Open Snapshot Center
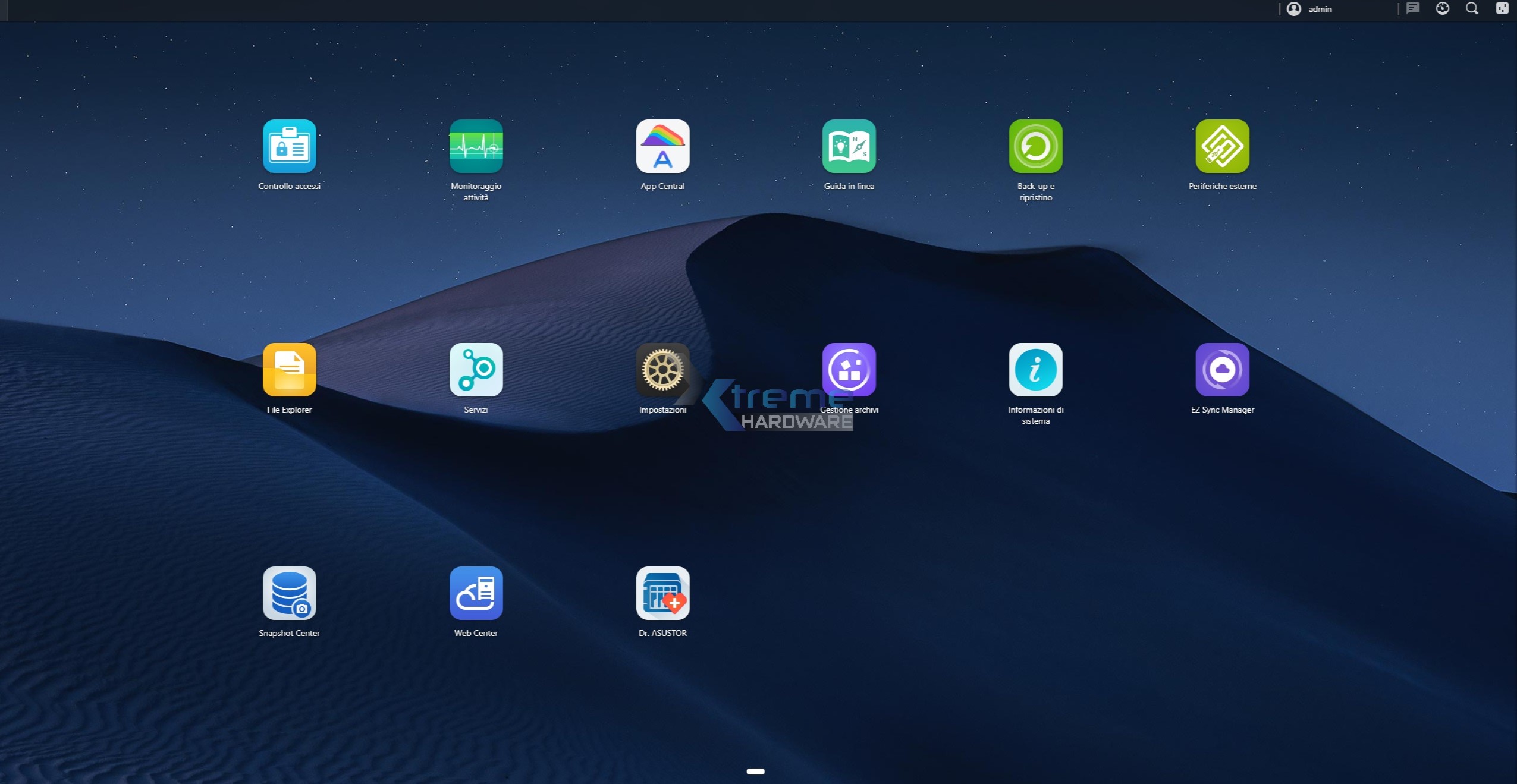Screen dimensions: 1517x784 point(289,593)
